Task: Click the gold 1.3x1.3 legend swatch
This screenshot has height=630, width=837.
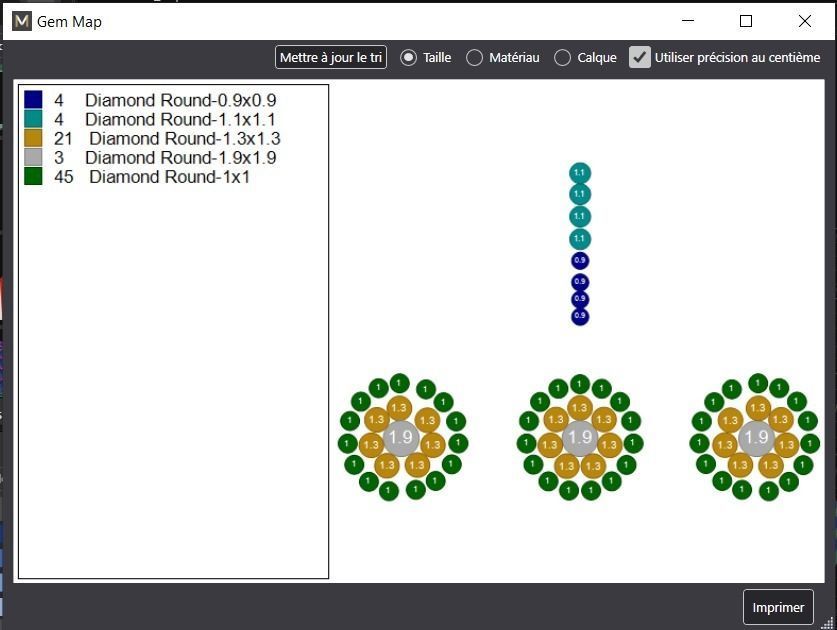Action: pyautogui.click(x=33, y=138)
